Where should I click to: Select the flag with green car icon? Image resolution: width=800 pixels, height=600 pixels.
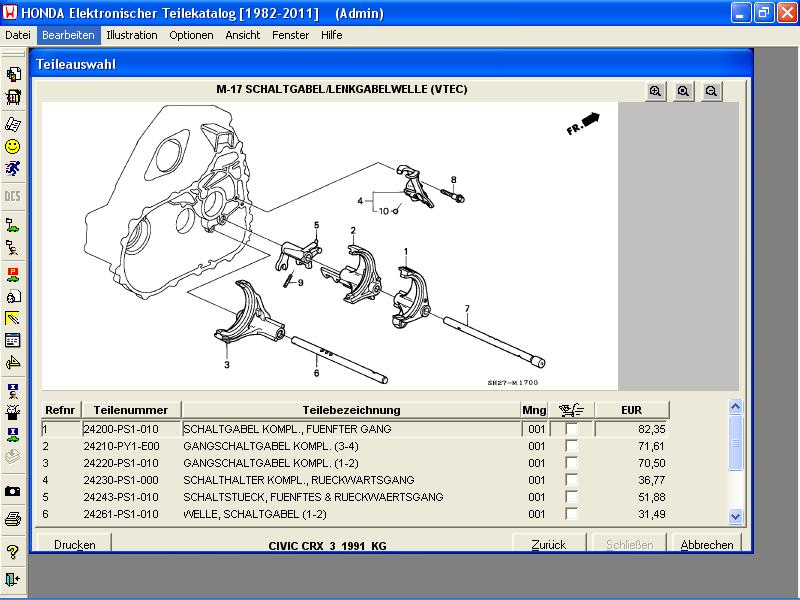[13, 225]
